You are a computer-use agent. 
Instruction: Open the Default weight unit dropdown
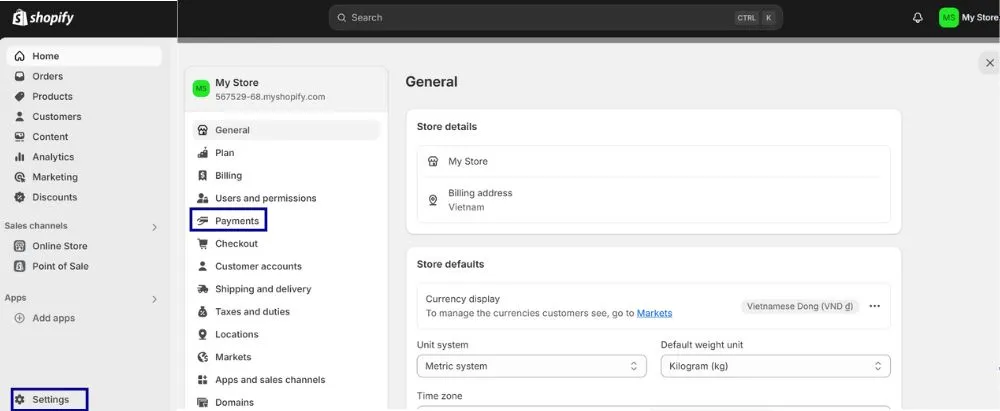pos(776,366)
